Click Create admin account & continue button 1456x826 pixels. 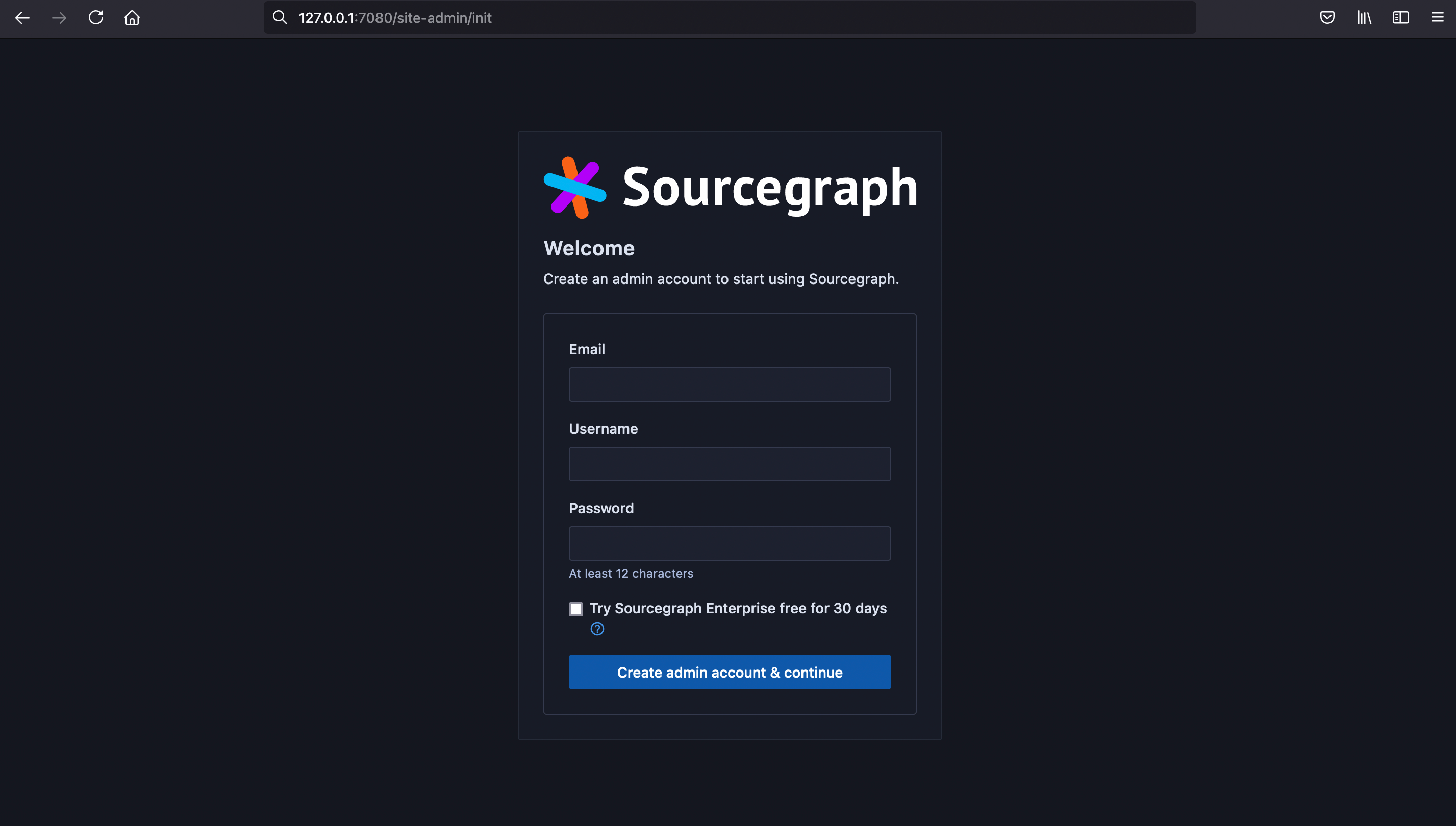(730, 672)
